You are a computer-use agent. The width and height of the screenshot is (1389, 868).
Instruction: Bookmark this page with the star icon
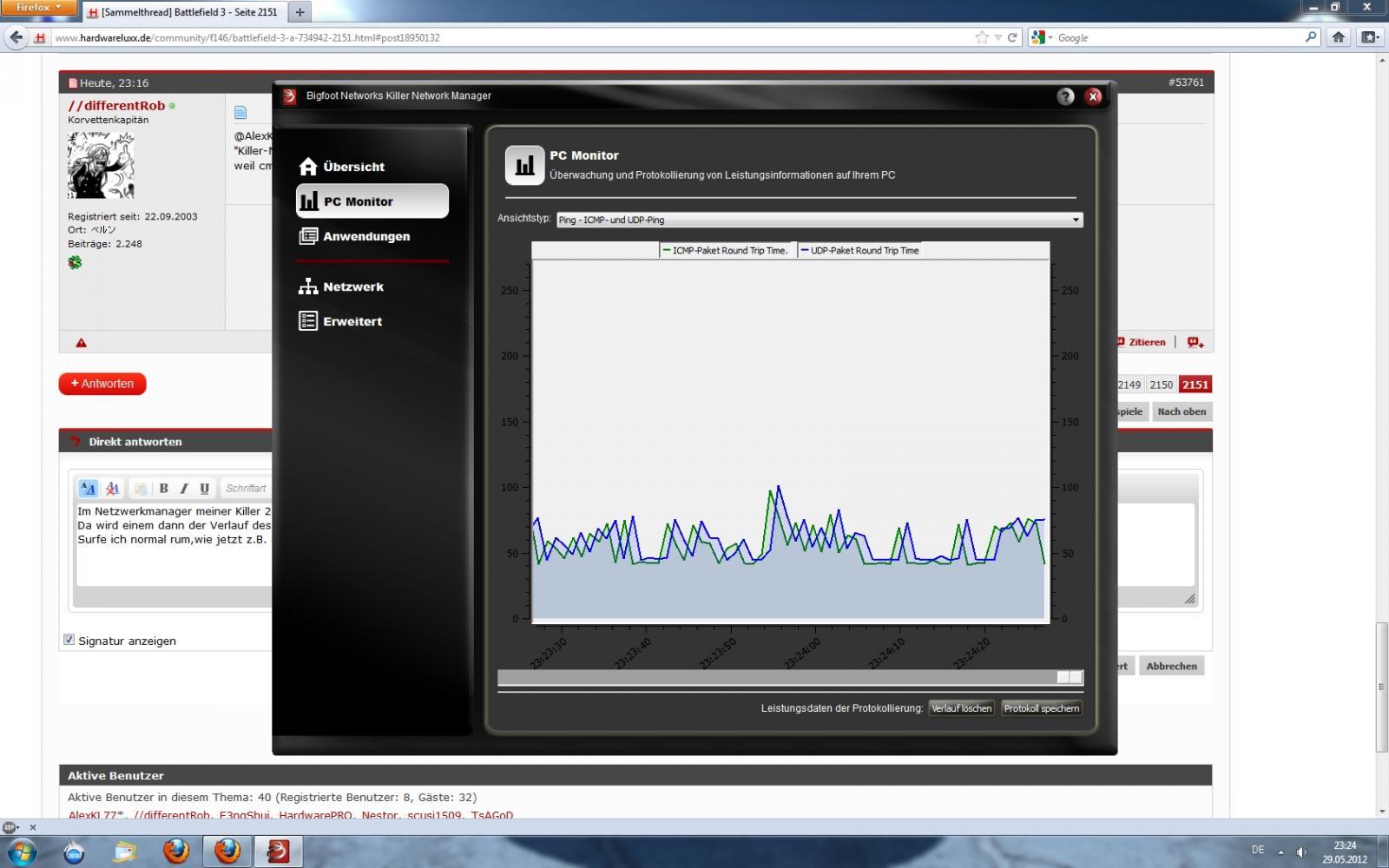click(982, 37)
